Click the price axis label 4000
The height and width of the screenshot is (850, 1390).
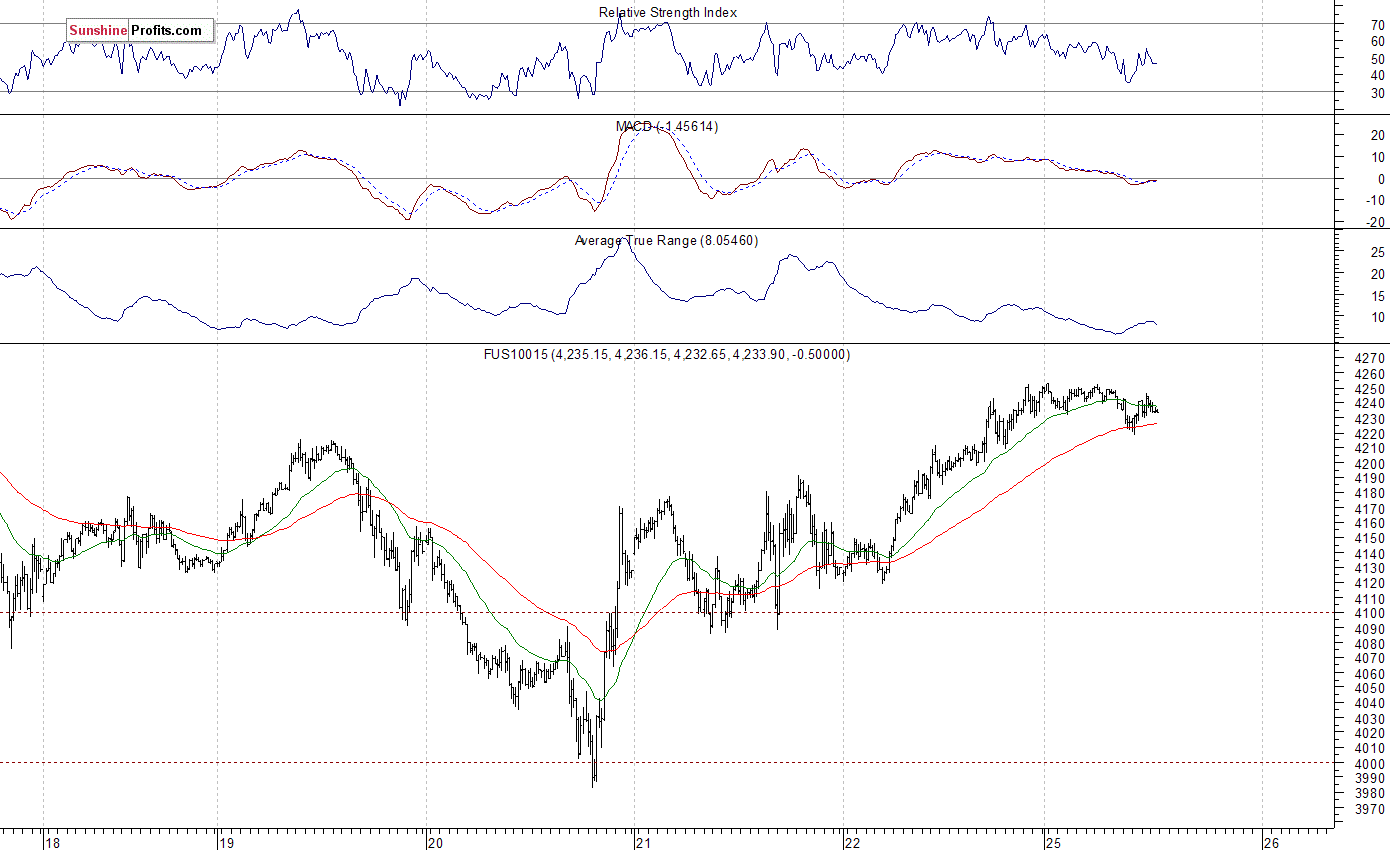[1371, 763]
